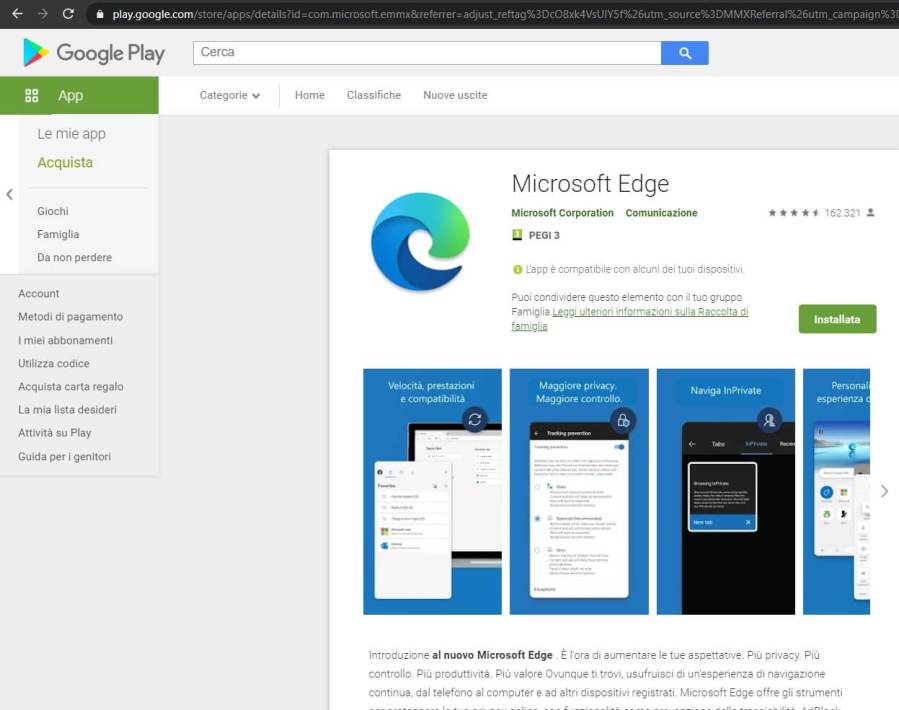899x710 pixels.
Task: Open Metodi di pagamento in sidebar
Action: click(x=70, y=317)
